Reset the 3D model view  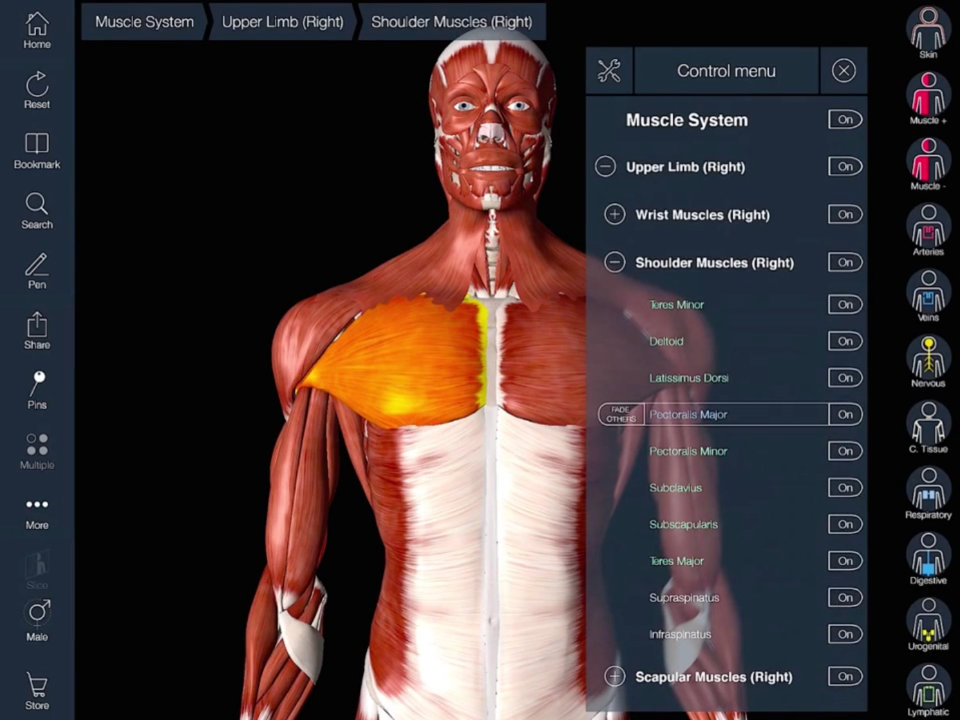click(x=37, y=89)
